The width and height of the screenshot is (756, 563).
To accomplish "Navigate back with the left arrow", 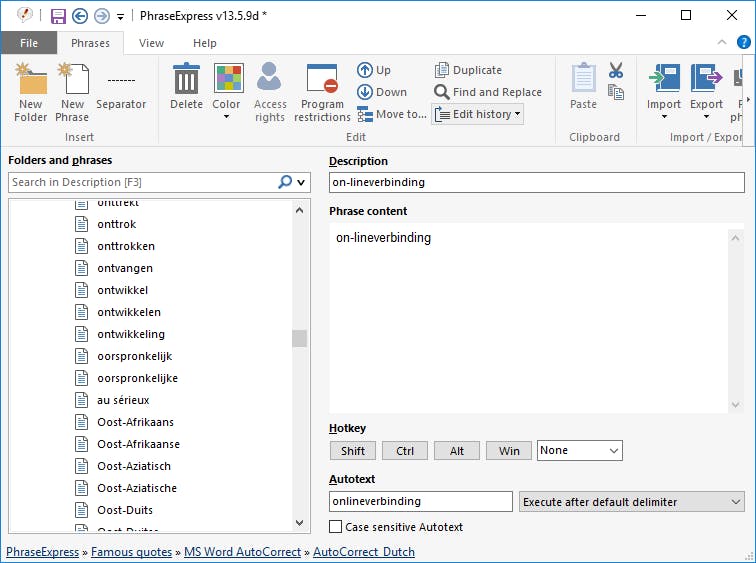I will tap(80, 16).
